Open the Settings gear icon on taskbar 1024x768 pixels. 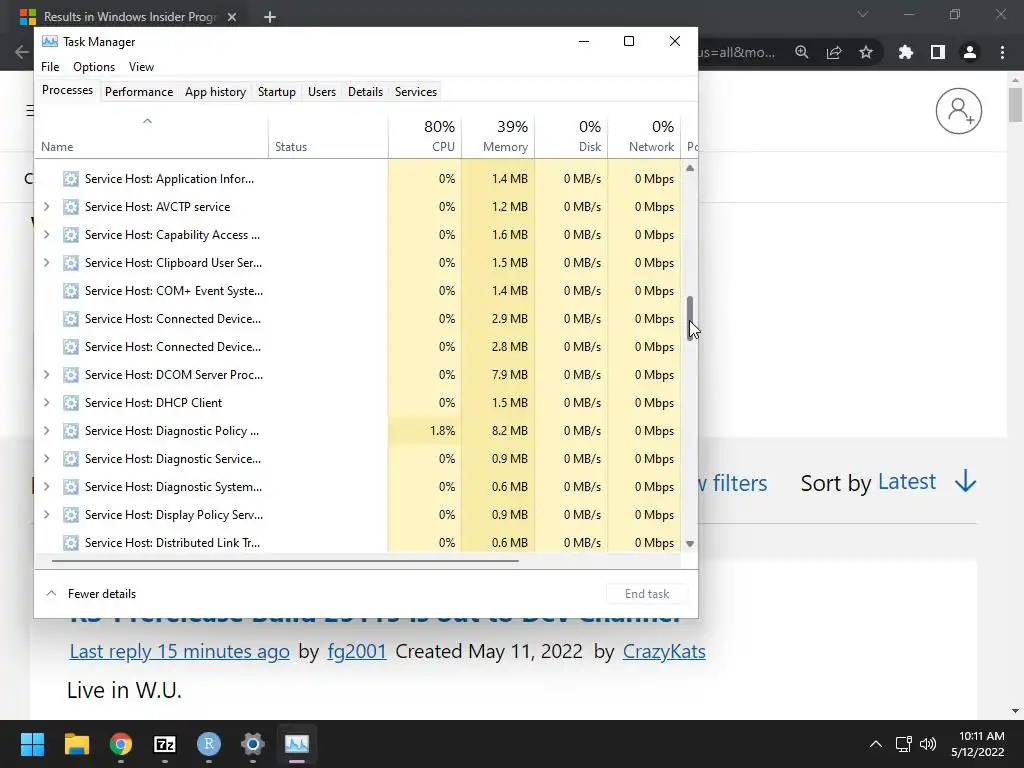coord(253,744)
